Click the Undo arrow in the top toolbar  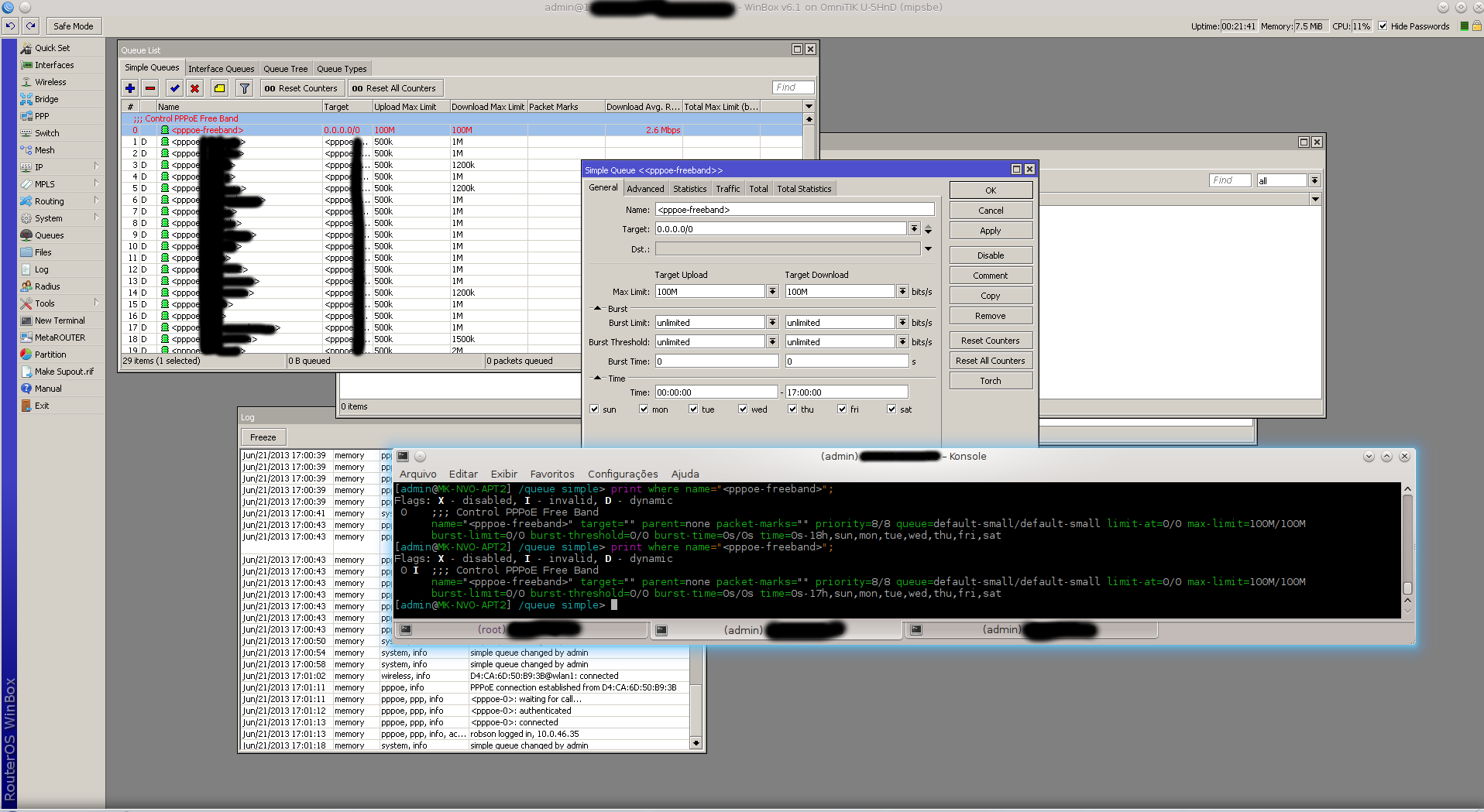click(10, 26)
